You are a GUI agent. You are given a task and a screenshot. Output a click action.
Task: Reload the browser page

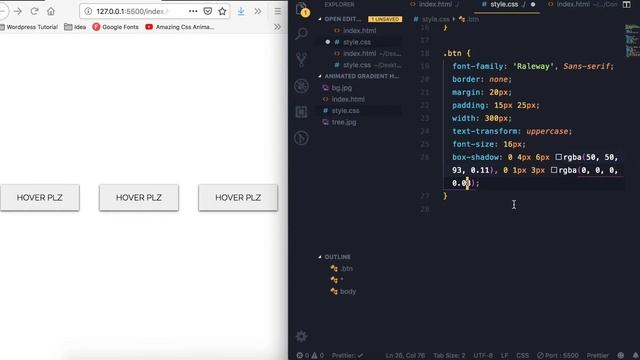34,11
